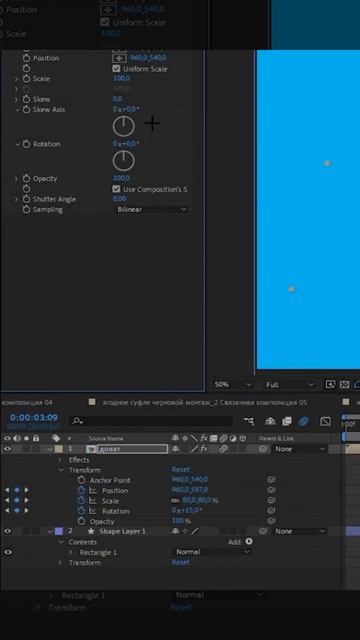360x640 pixels.
Task: Click the lock column header icon
Action: pyautogui.click(x=36, y=438)
